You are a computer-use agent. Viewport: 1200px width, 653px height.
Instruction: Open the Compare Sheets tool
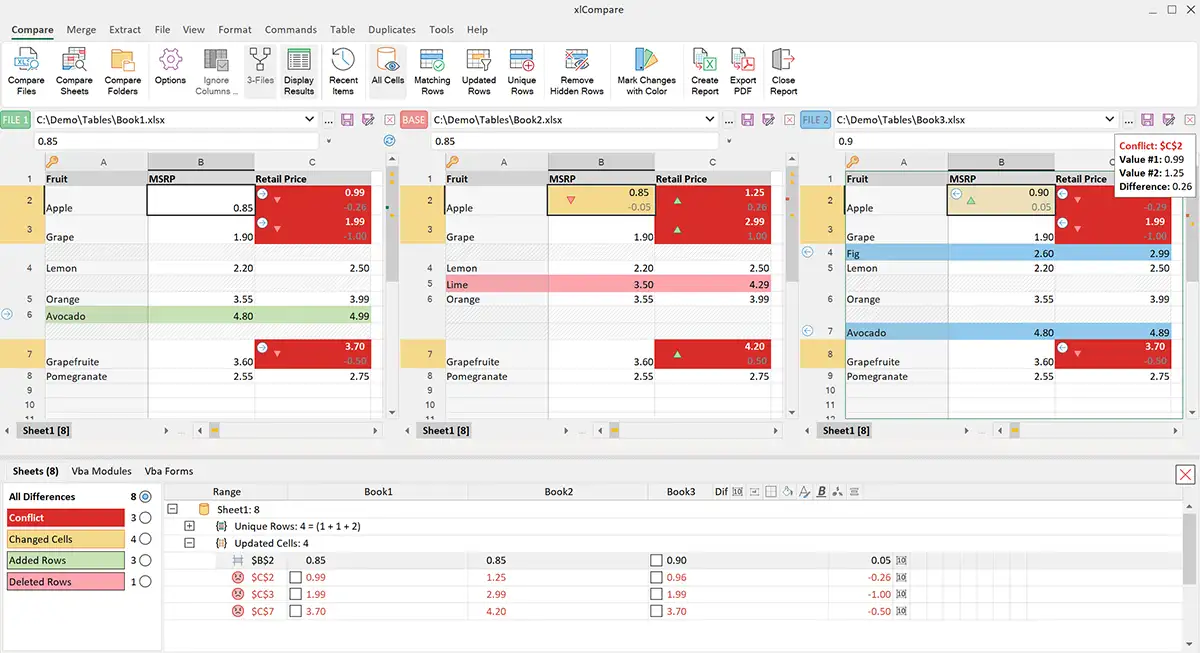[73, 70]
